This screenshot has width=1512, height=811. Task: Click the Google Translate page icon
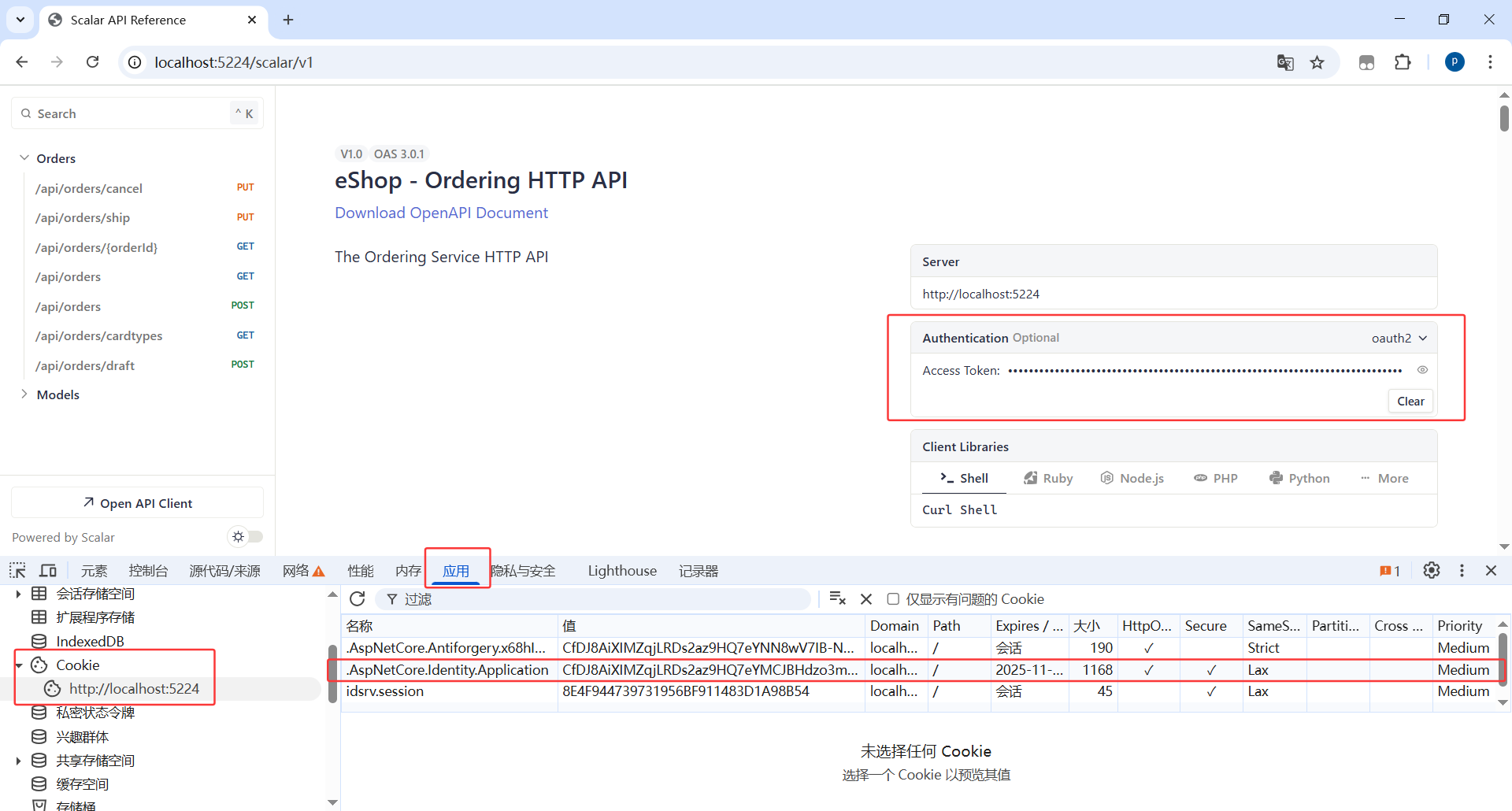1285,62
